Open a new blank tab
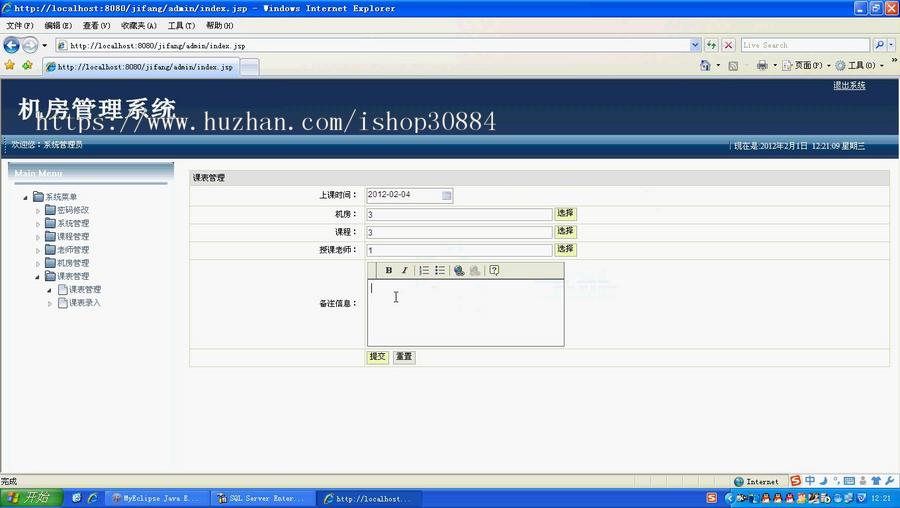 [x=249, y=67]
